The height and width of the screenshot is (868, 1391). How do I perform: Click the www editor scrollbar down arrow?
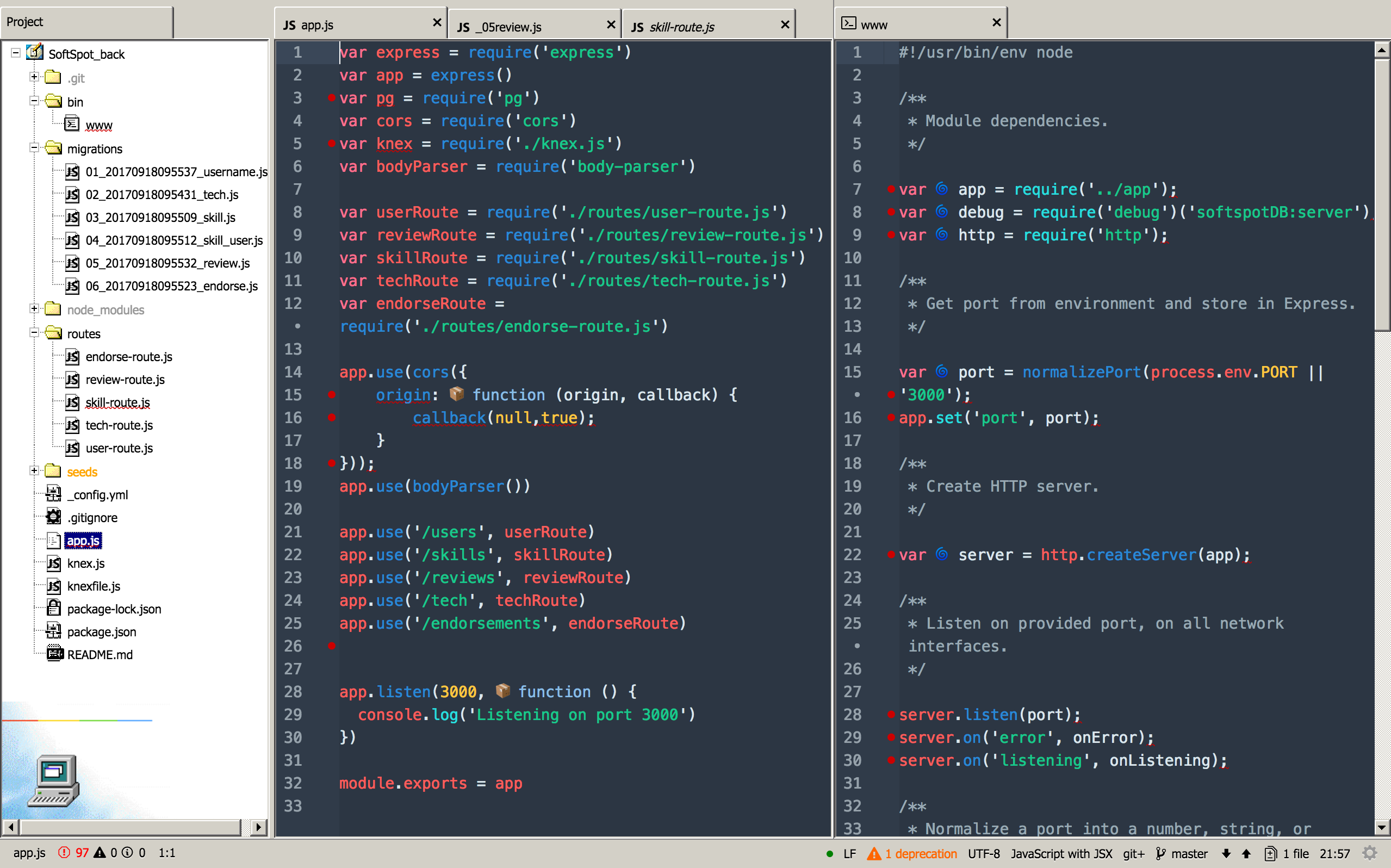[1381, 827]
